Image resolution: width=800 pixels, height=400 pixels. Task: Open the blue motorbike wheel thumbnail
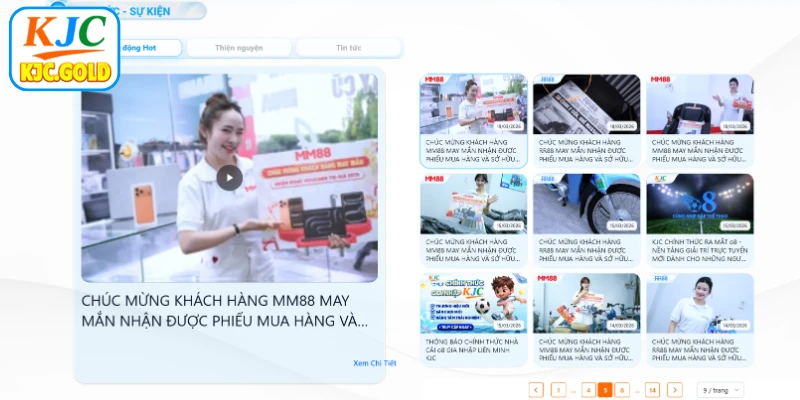[x=587, y=204]
